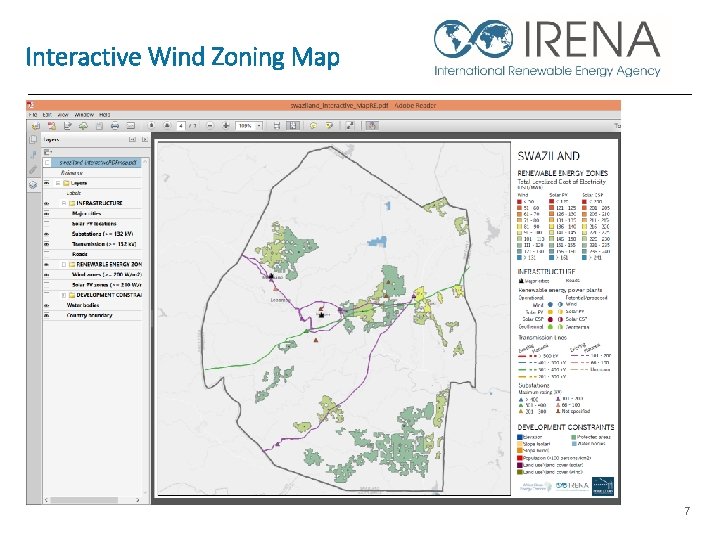Image resolution: width=720 pixels, height=540 pixels.
Task: Zoom out with the minus button
Action: point(210,125)
